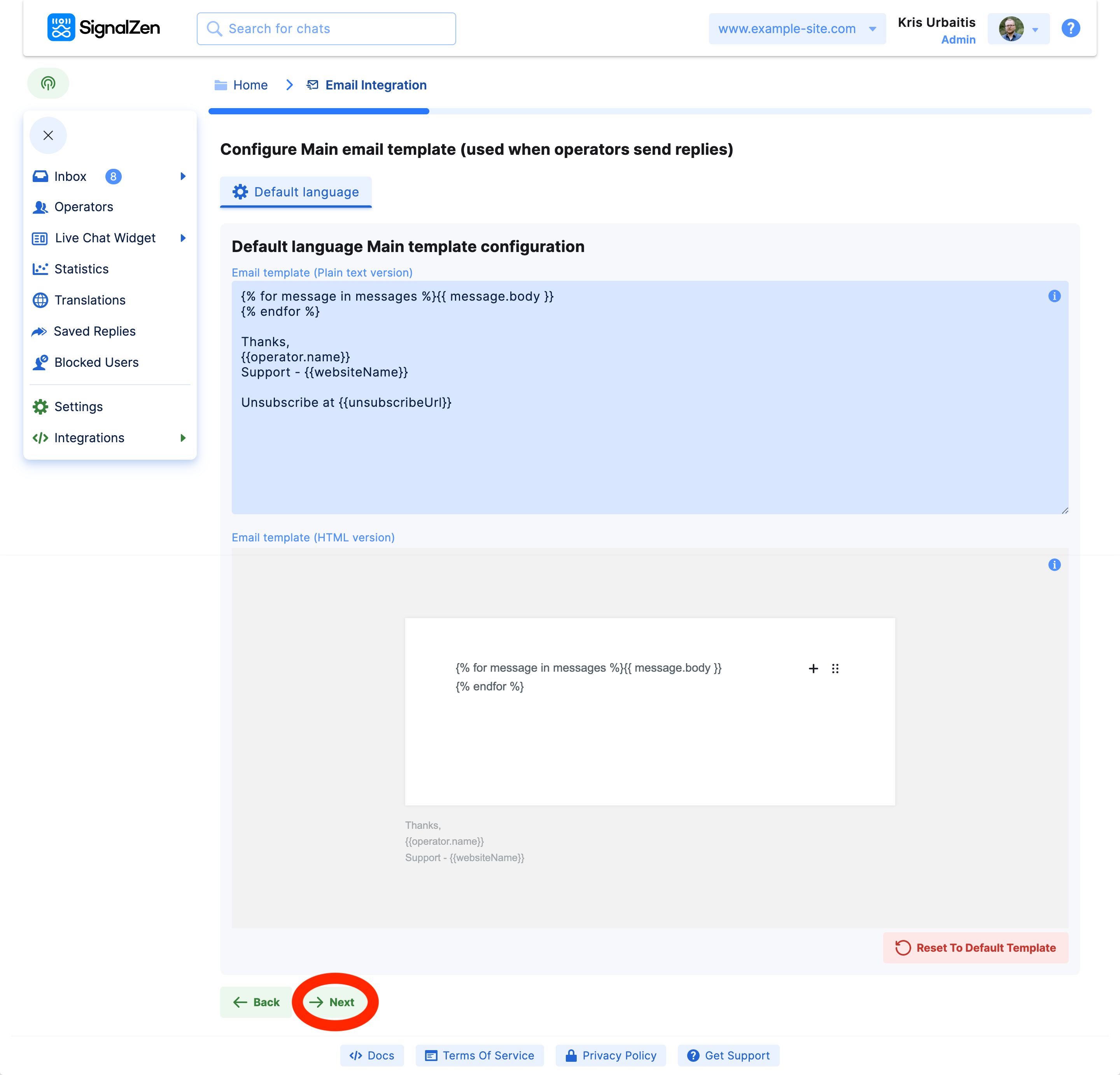Click the blue help question mark icon
1120x1075 pixels.
point(1070,28)
